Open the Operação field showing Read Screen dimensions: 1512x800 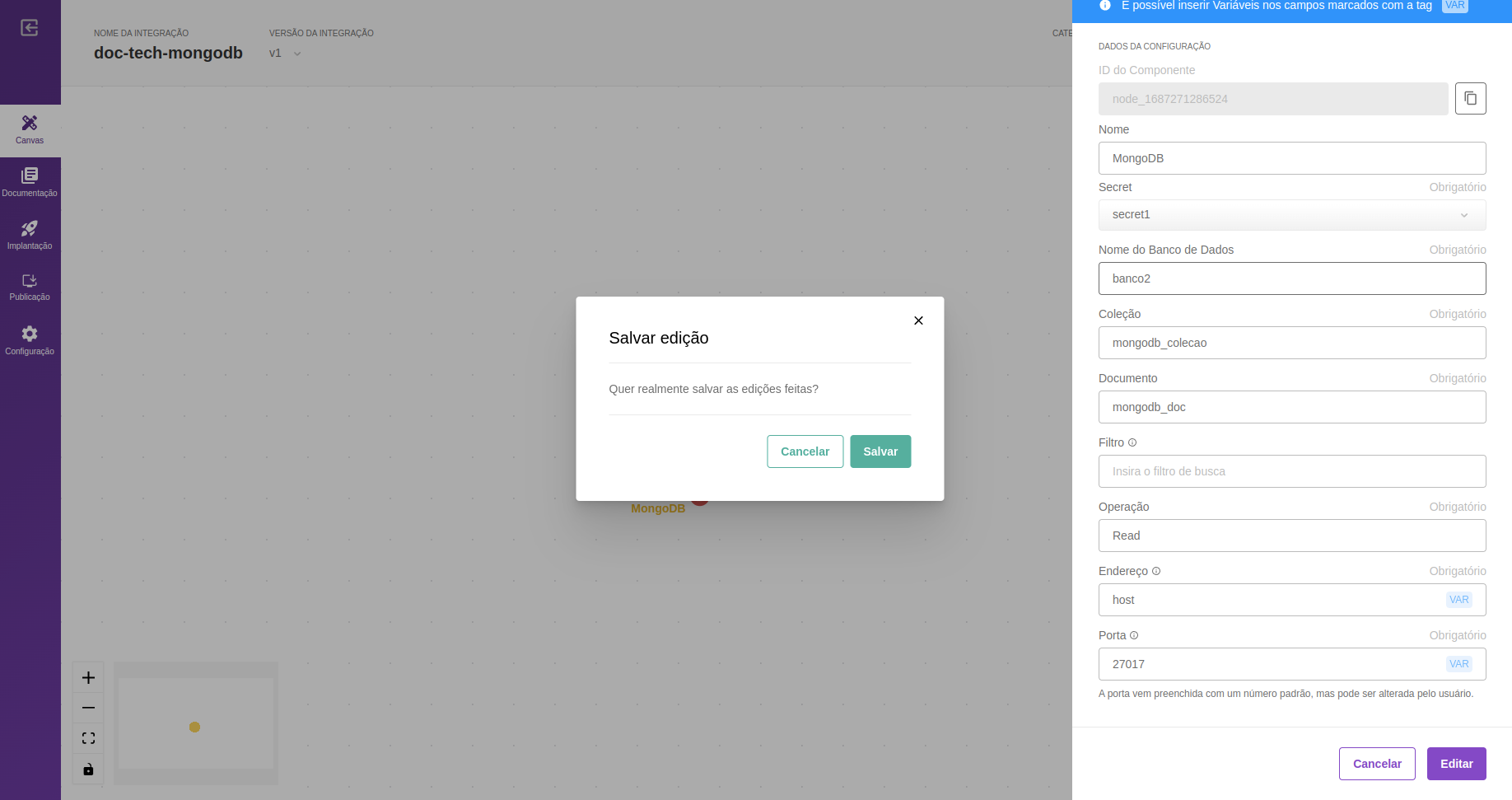click(1292, 536)
